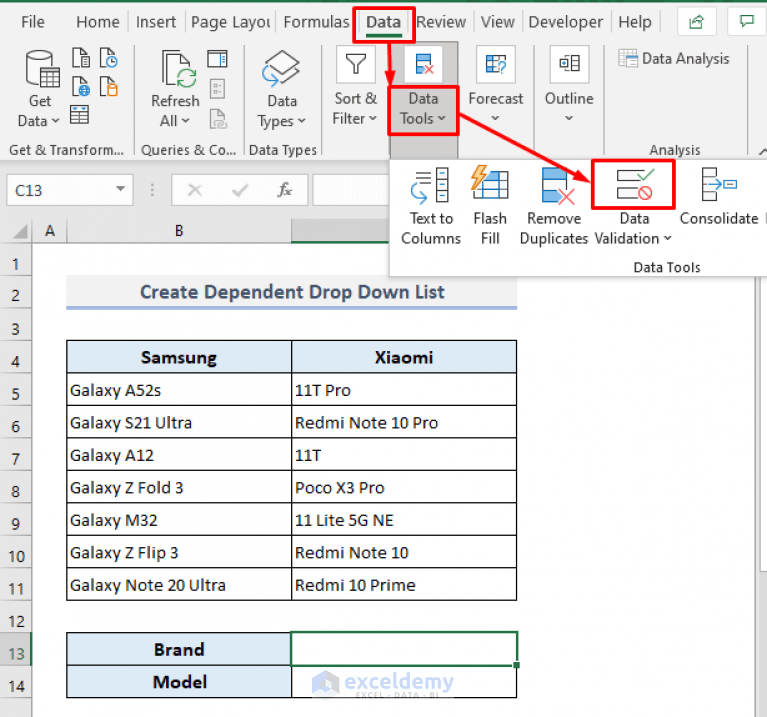Expand the Forecast dropdown chevron
This screenshot has width=767, height=717.
point(495,118)
